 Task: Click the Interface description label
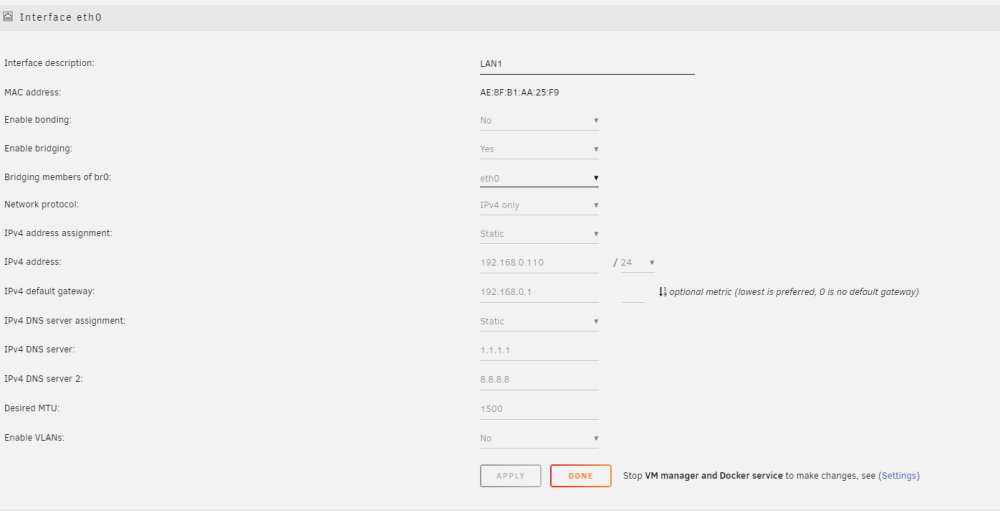[x=49, y=63]
